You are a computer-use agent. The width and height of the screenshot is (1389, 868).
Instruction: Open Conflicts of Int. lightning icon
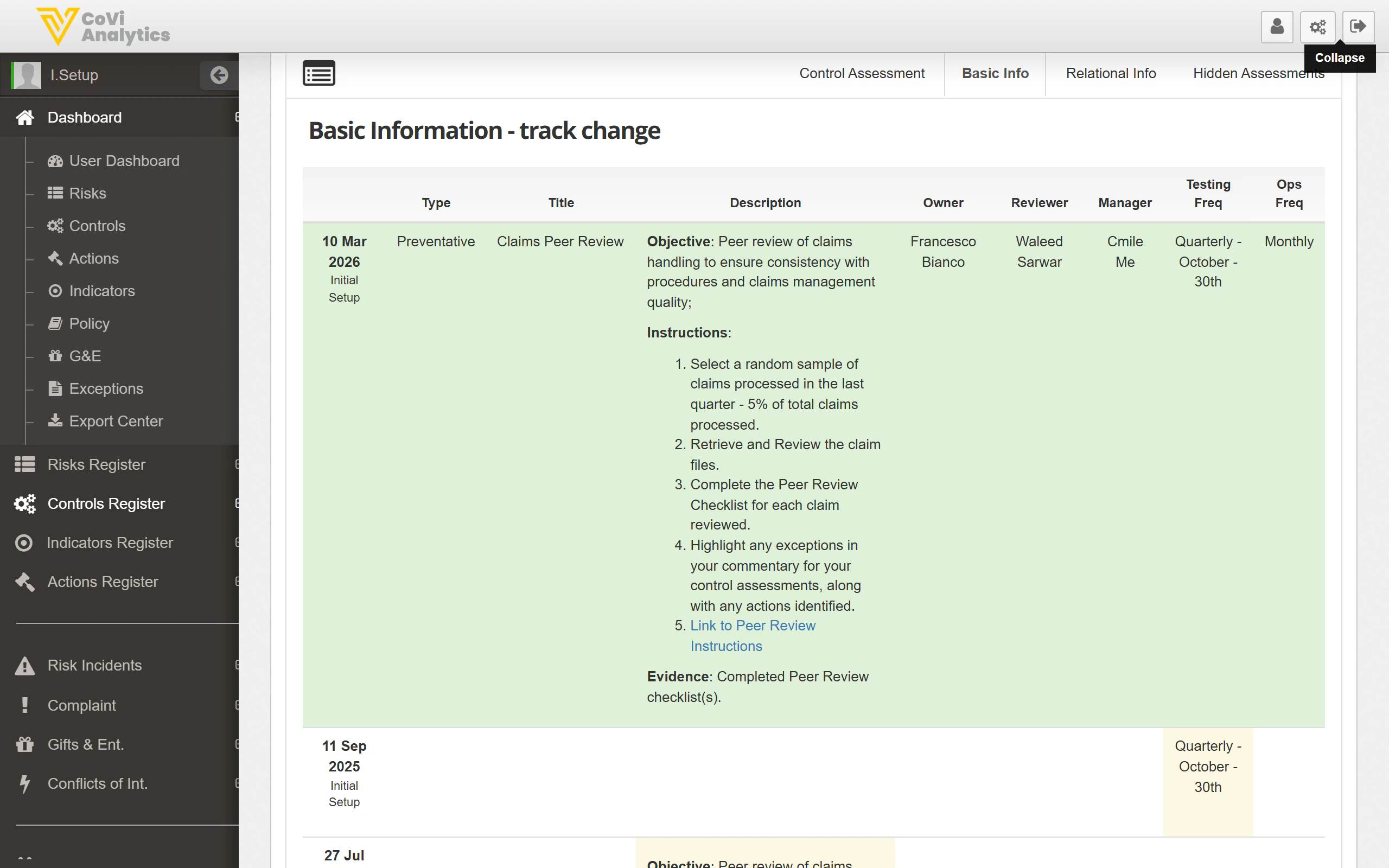[24, 783]
